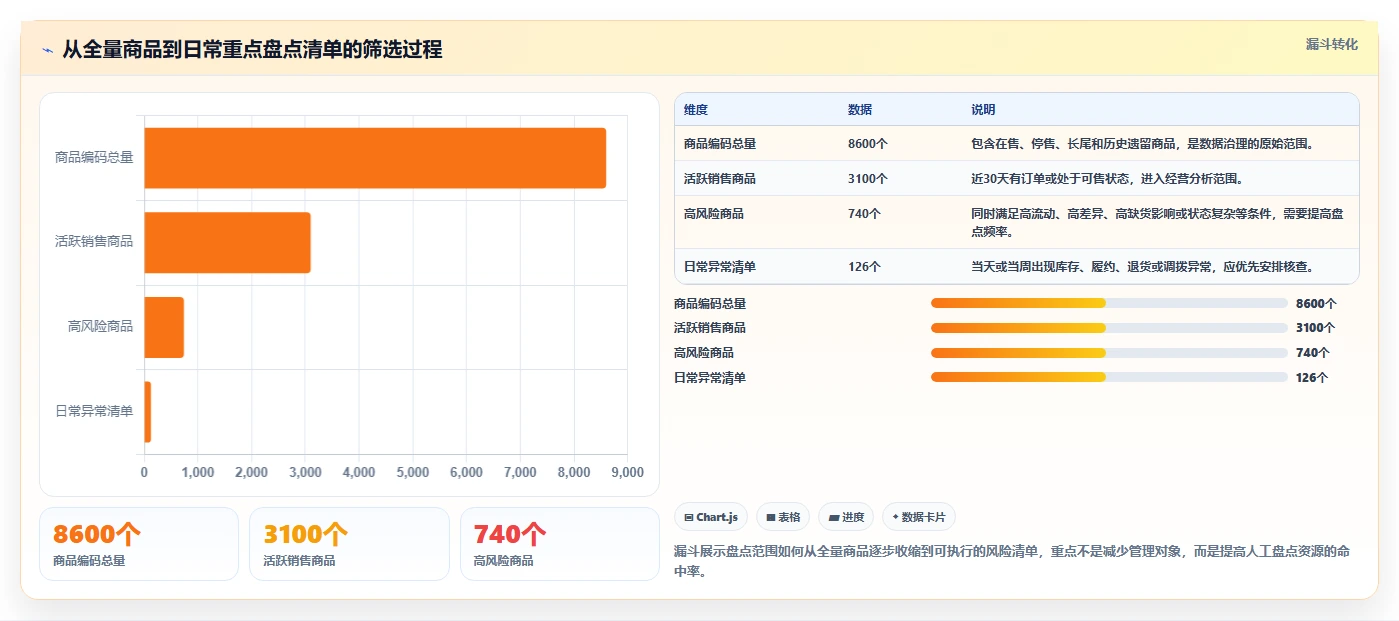Click table value 740个

[865, 214]
